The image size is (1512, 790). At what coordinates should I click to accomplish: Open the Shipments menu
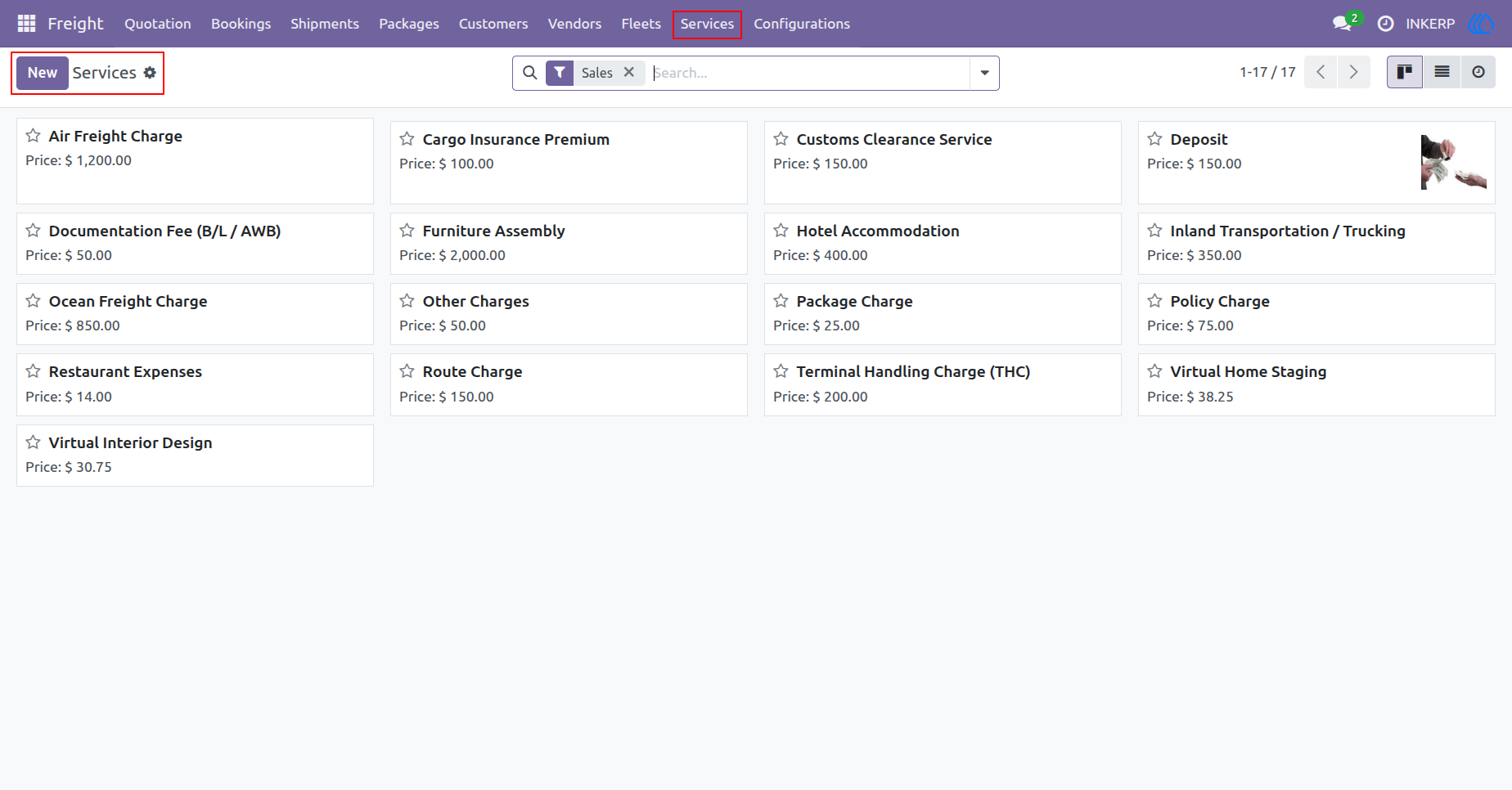coord(325,24)
